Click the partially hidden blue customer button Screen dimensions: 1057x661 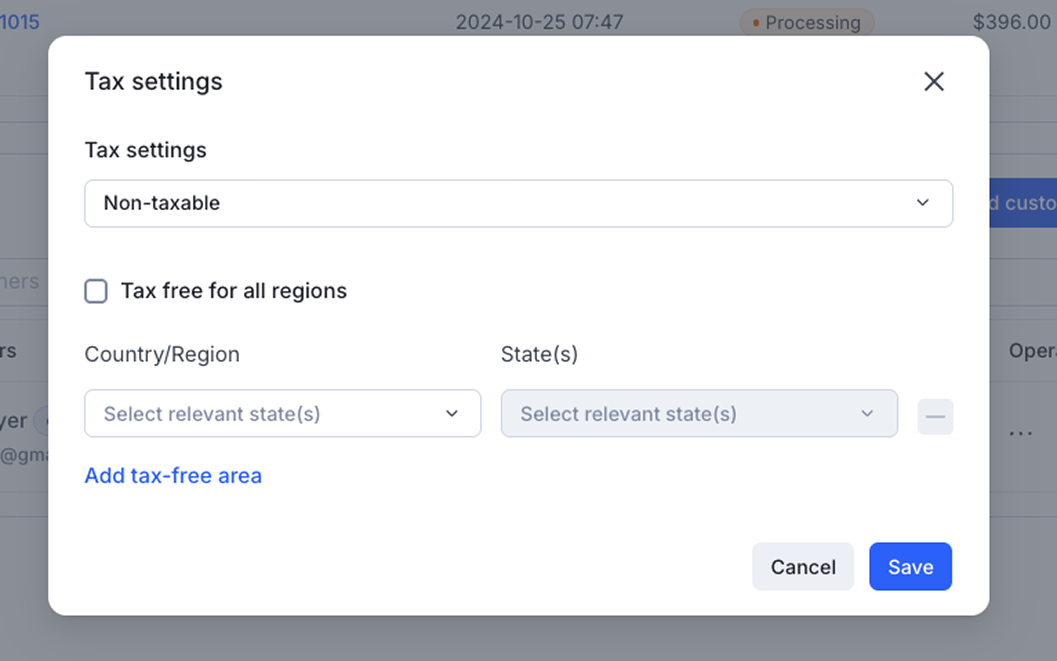1022,203
